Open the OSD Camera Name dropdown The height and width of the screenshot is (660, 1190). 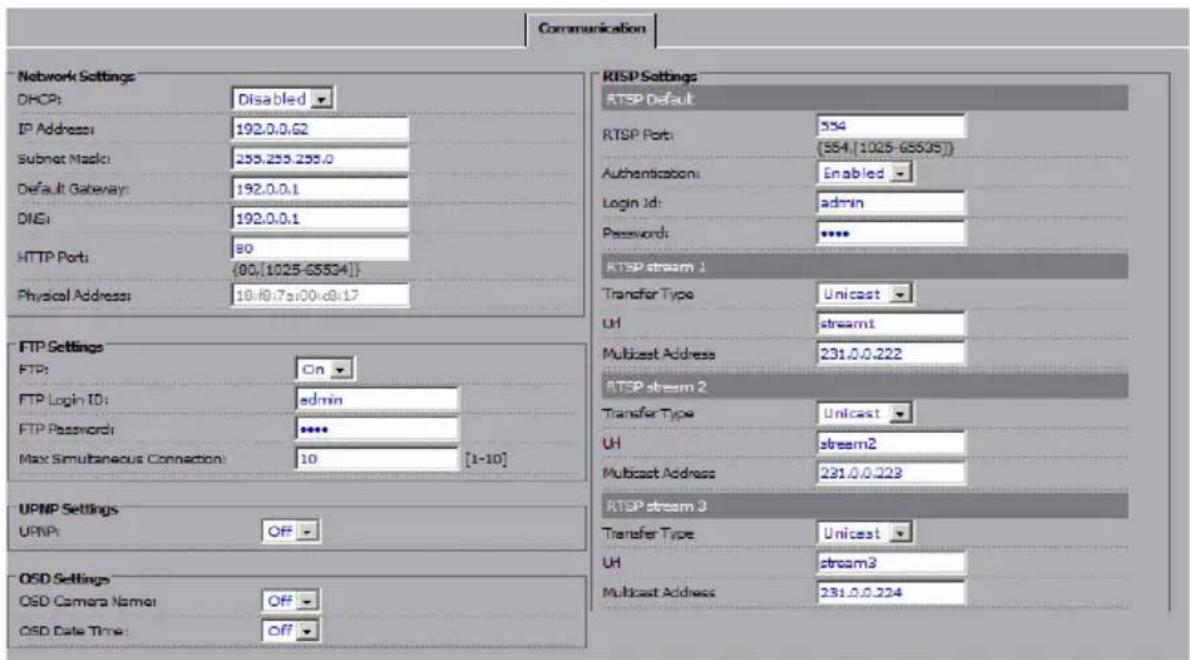point(291,601)
